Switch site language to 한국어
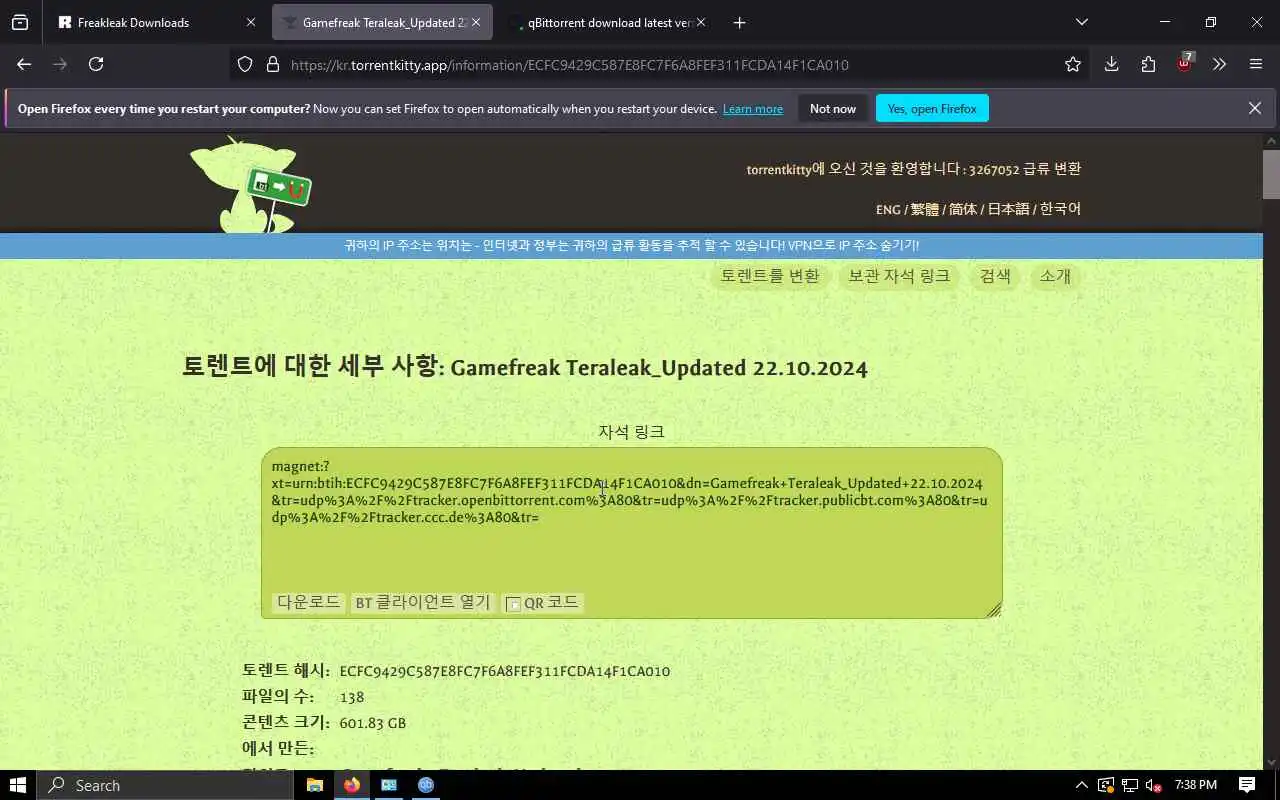 1060,209
